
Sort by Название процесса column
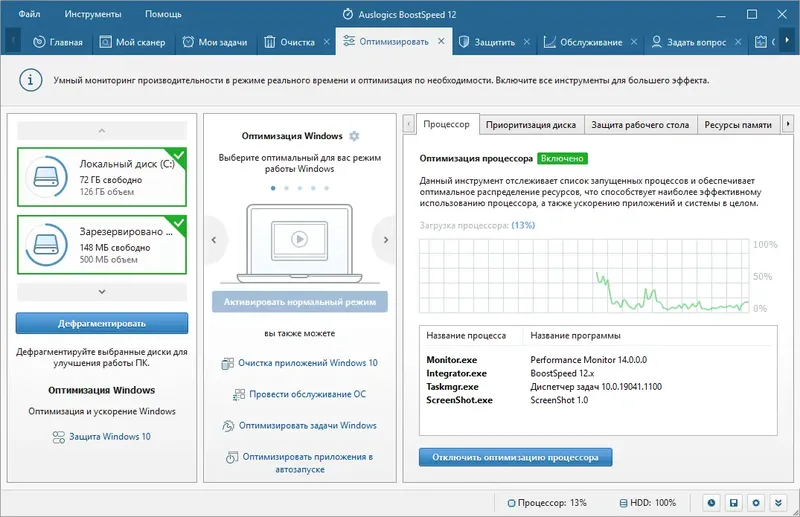[466, 336]
